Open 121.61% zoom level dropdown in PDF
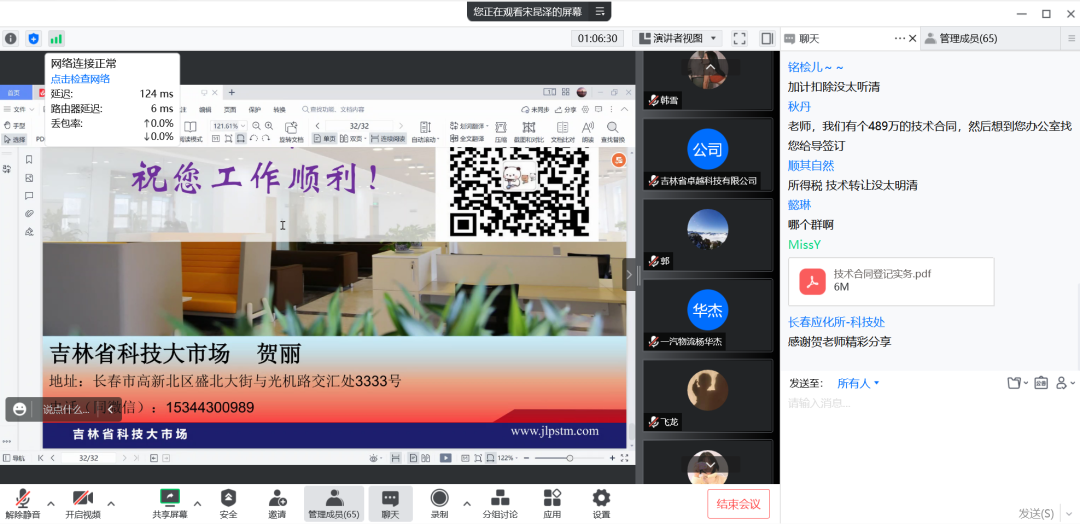 (x=229, y=126)
